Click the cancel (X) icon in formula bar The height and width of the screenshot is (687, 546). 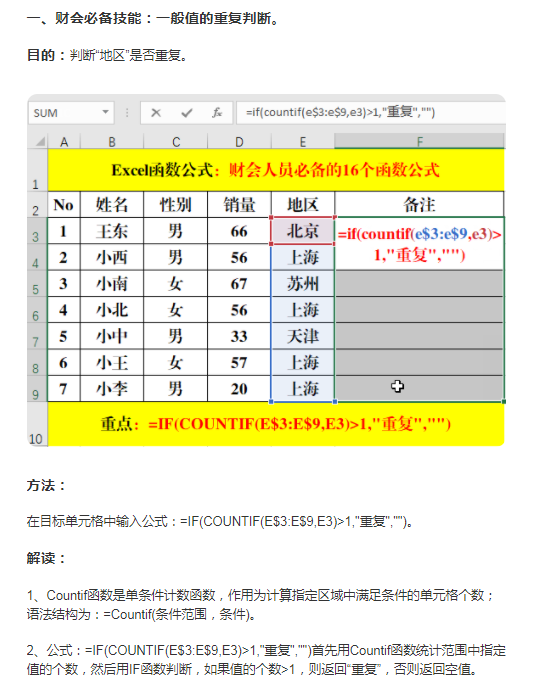pyautogui.click(x=156, y=113)
